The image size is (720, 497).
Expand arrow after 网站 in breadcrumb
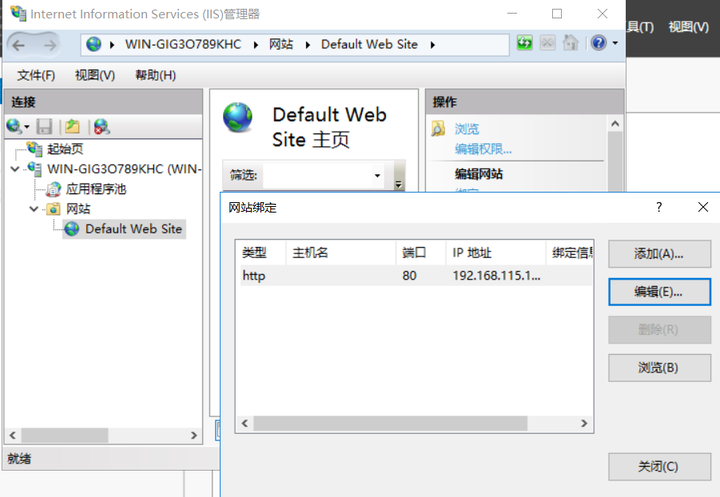click(x=307, y=45)
